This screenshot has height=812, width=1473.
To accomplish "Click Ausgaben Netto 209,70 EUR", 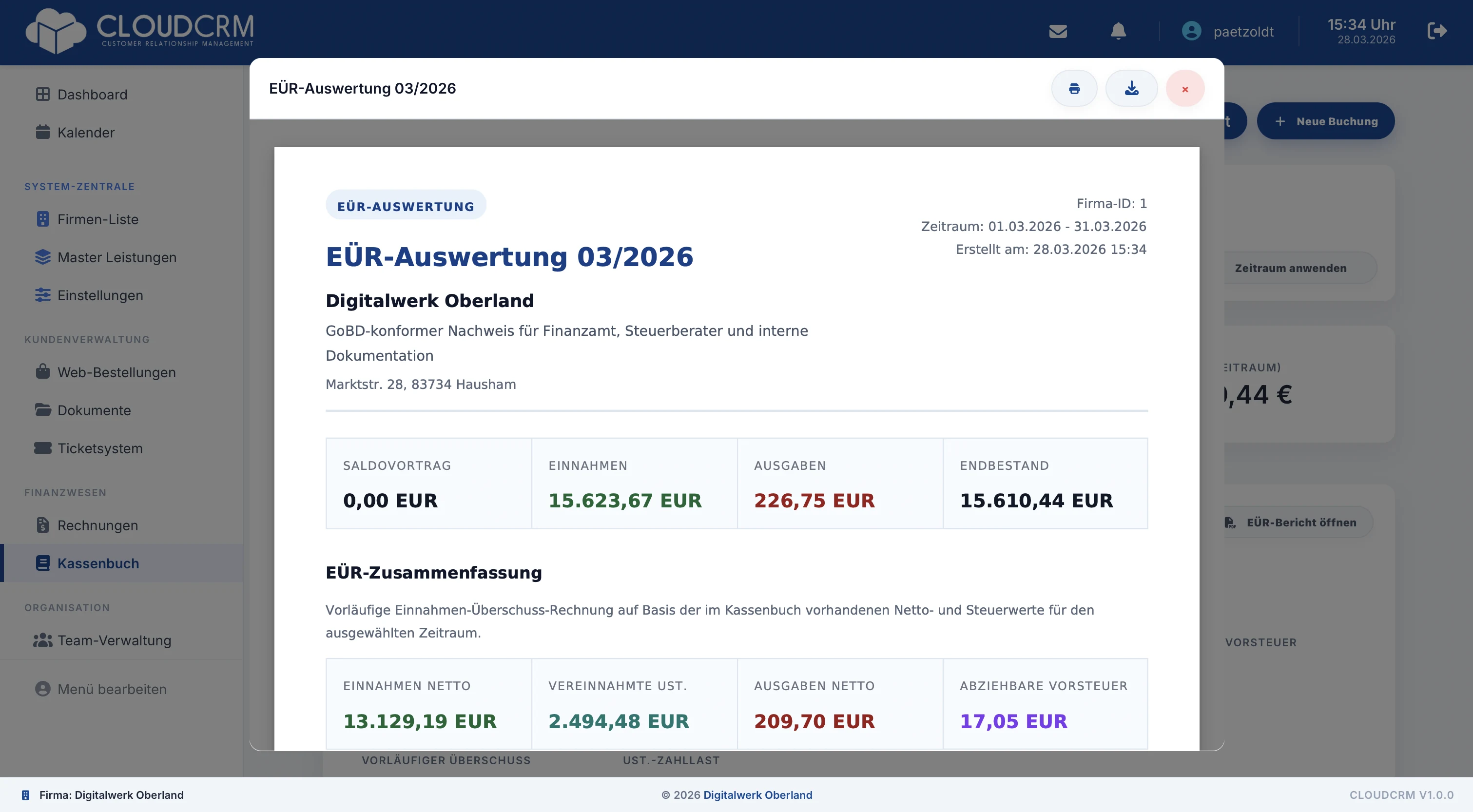I will [814, 722].
